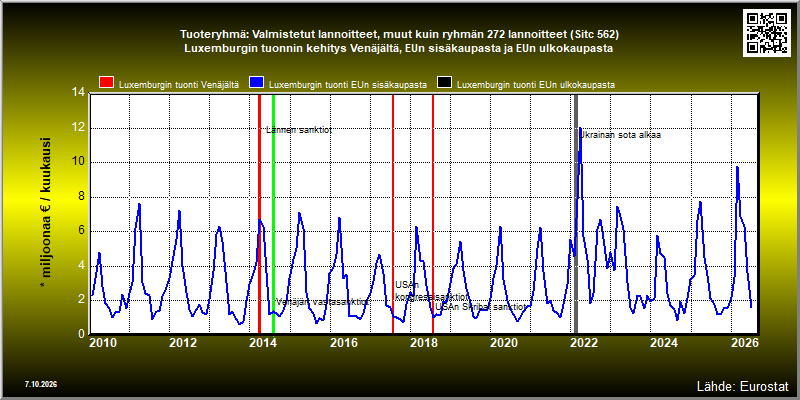Click the 'USAn Skripal sanktiot' annotation
This screenshot has width=800, height=400.
(x=480, y=307)
